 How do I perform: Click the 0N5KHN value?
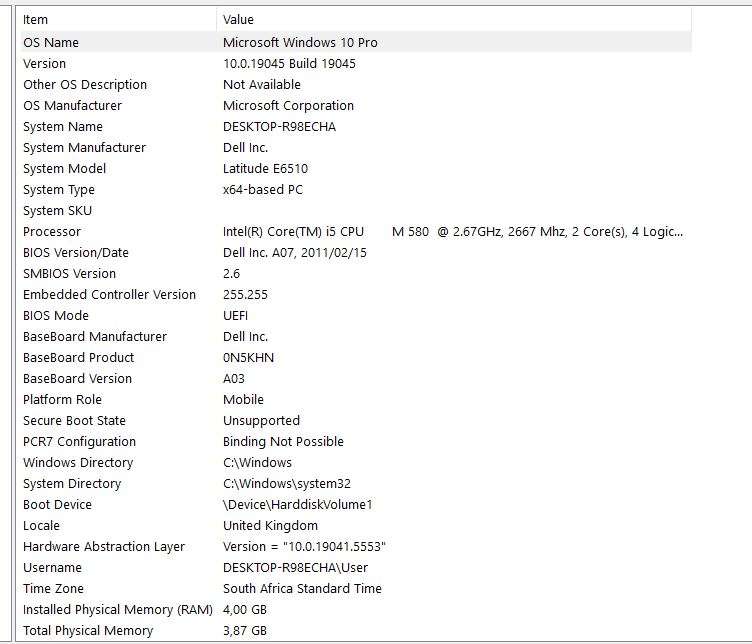pyautogui.click(x=248, y=358)
